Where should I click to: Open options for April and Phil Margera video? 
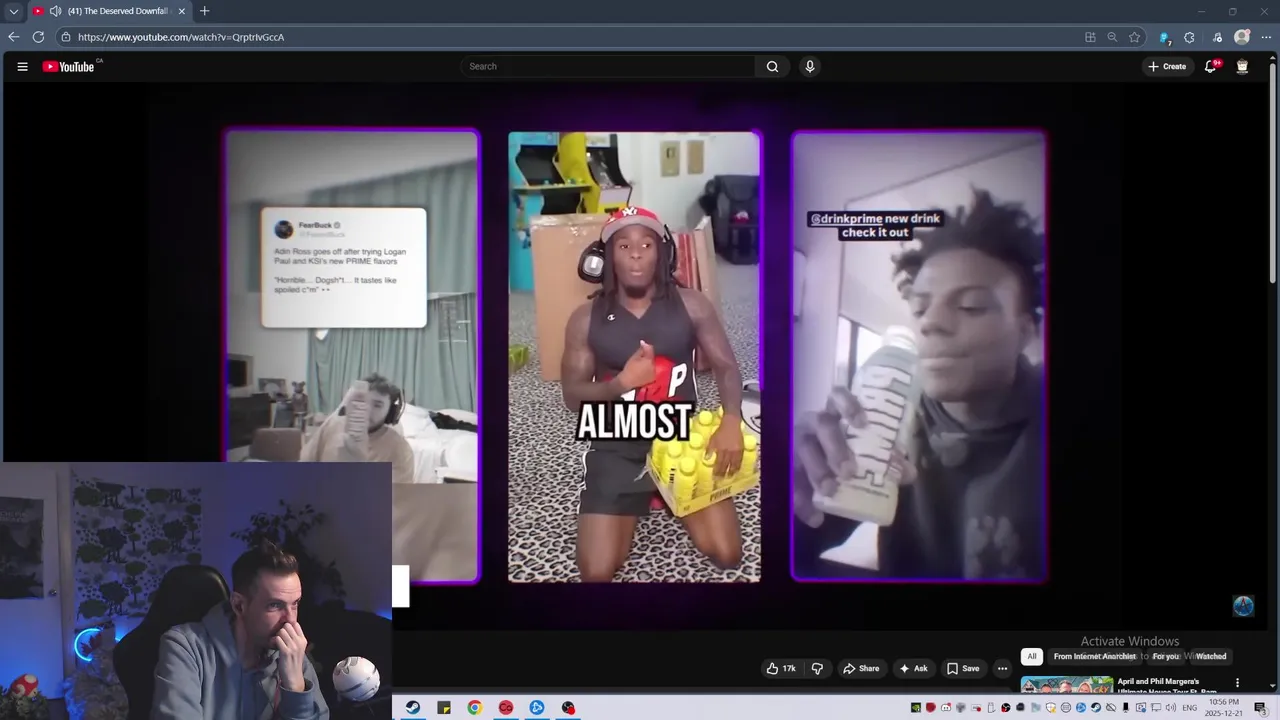(x=1237, y=683)
